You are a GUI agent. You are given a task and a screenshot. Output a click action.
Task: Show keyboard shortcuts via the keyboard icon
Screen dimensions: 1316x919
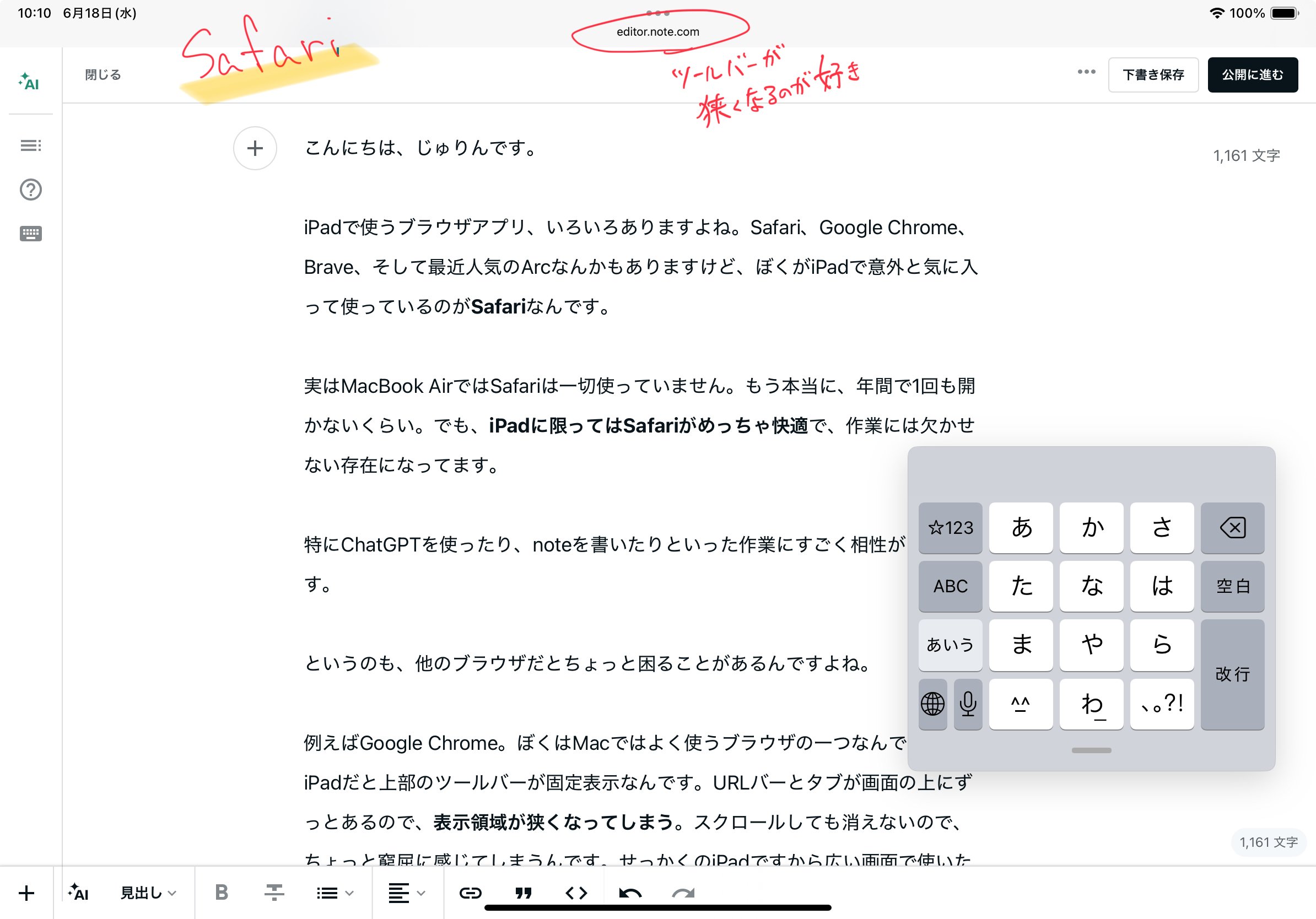point(30,234)
